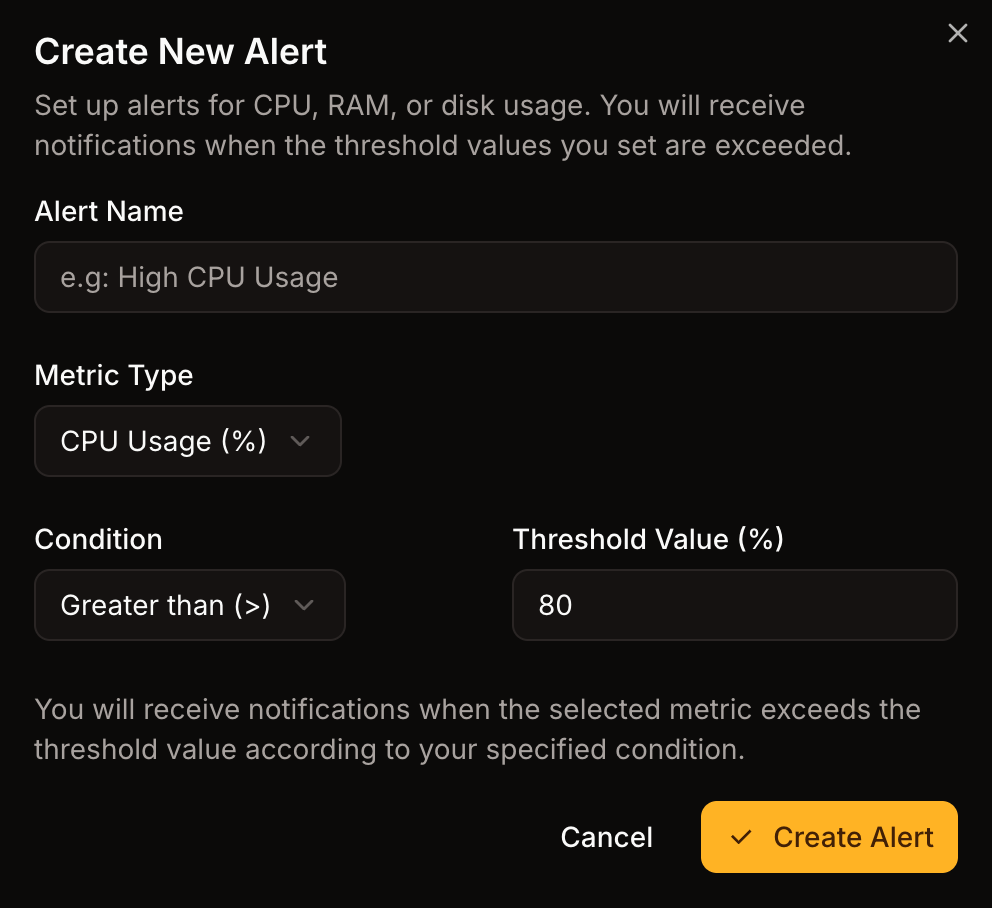Select the Create New Alert dialog title
The image size is (992, 908).
point(180,51)
